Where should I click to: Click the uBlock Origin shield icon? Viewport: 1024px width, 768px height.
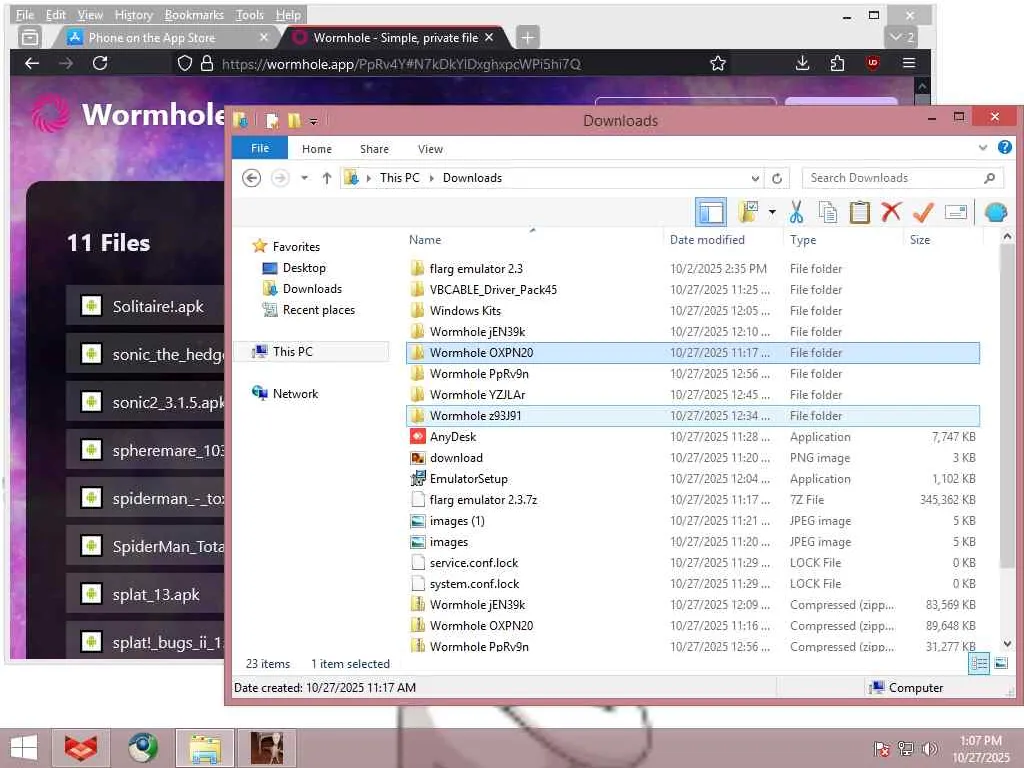coord(872,63)
